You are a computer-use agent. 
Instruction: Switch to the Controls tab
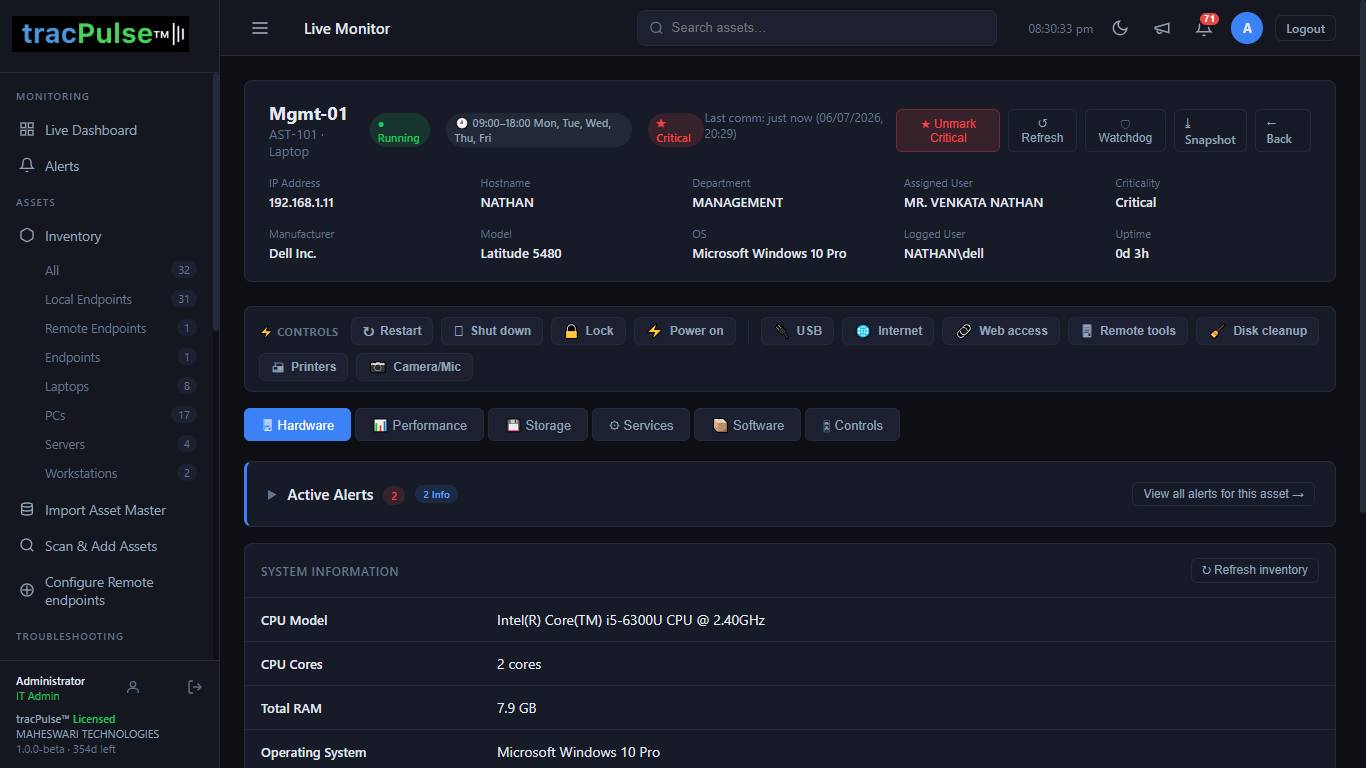pos(852,425)
